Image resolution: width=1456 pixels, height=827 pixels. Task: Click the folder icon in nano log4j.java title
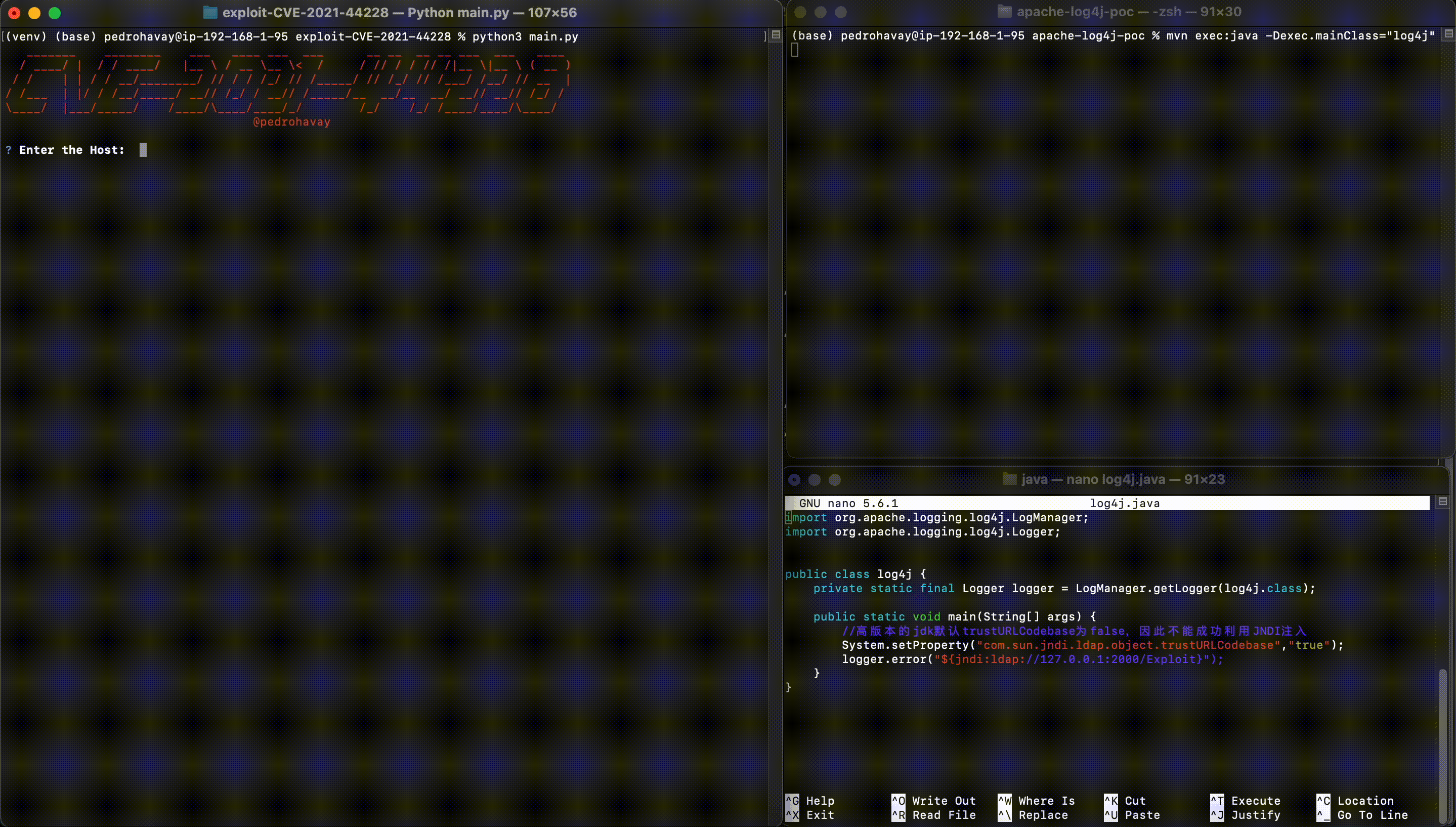pos(1009,479)
